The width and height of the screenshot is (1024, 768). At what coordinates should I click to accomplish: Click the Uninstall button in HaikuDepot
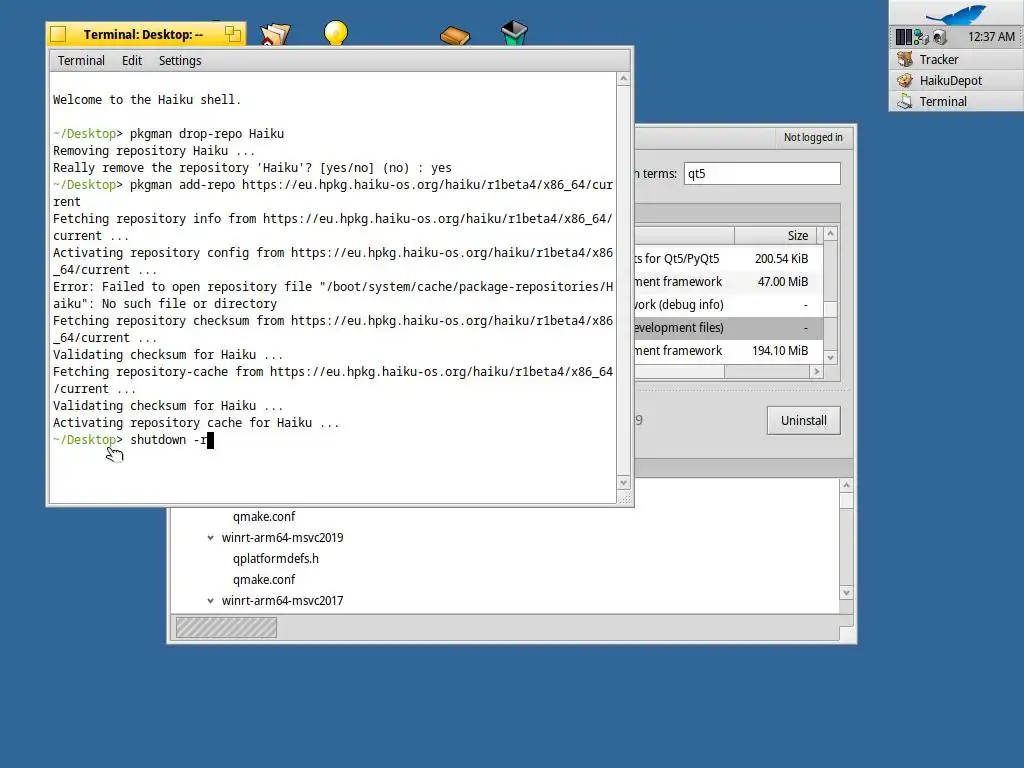803,421
